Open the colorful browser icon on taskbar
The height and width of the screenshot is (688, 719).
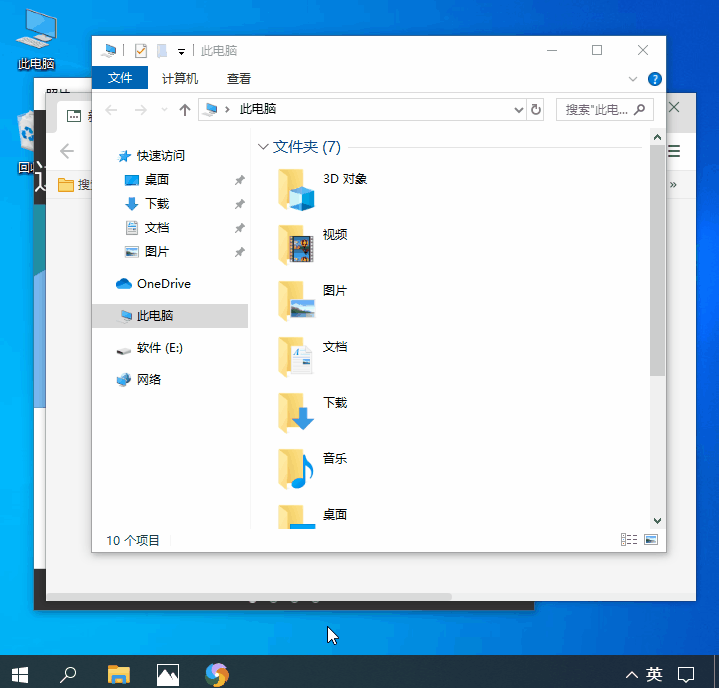217,674
